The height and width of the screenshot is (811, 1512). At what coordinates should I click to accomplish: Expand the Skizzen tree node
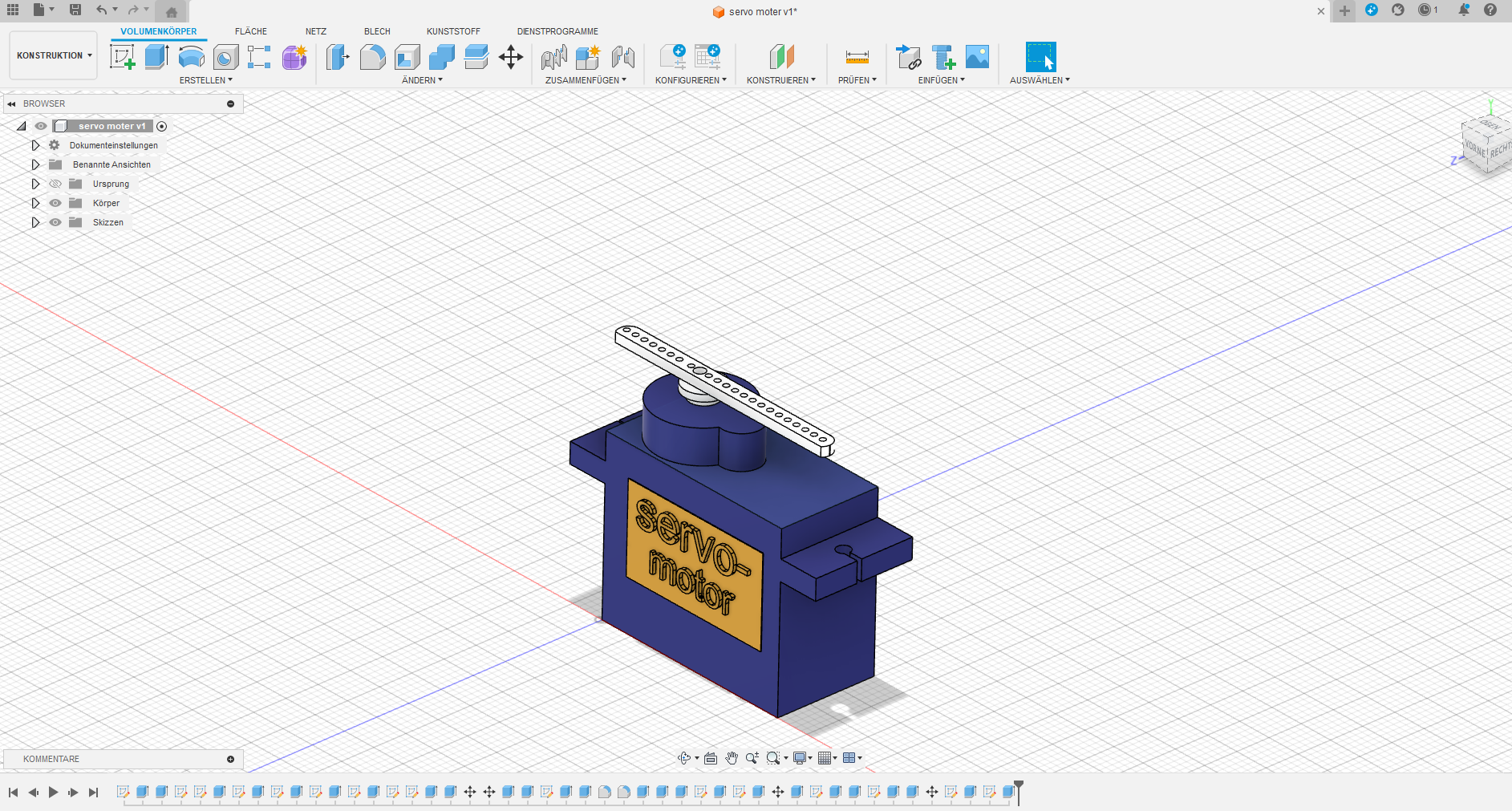point(35,222)
